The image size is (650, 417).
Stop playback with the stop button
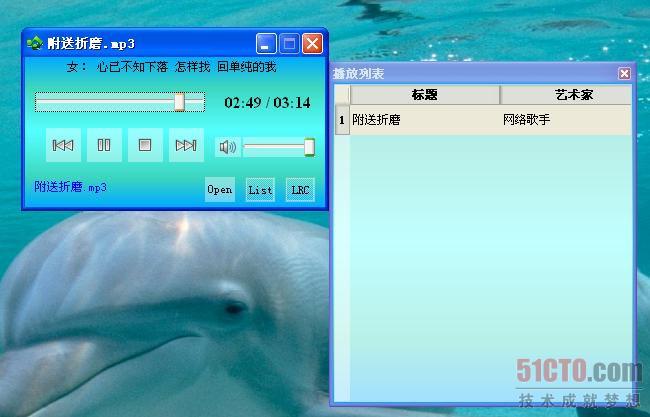[x=145, y=145]
